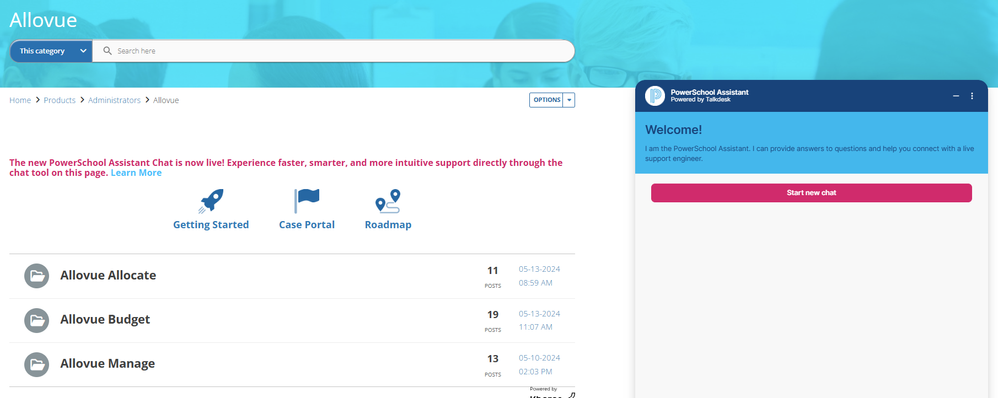
Task: Open the chat widget three-dot menu
Action: (972, 96)
